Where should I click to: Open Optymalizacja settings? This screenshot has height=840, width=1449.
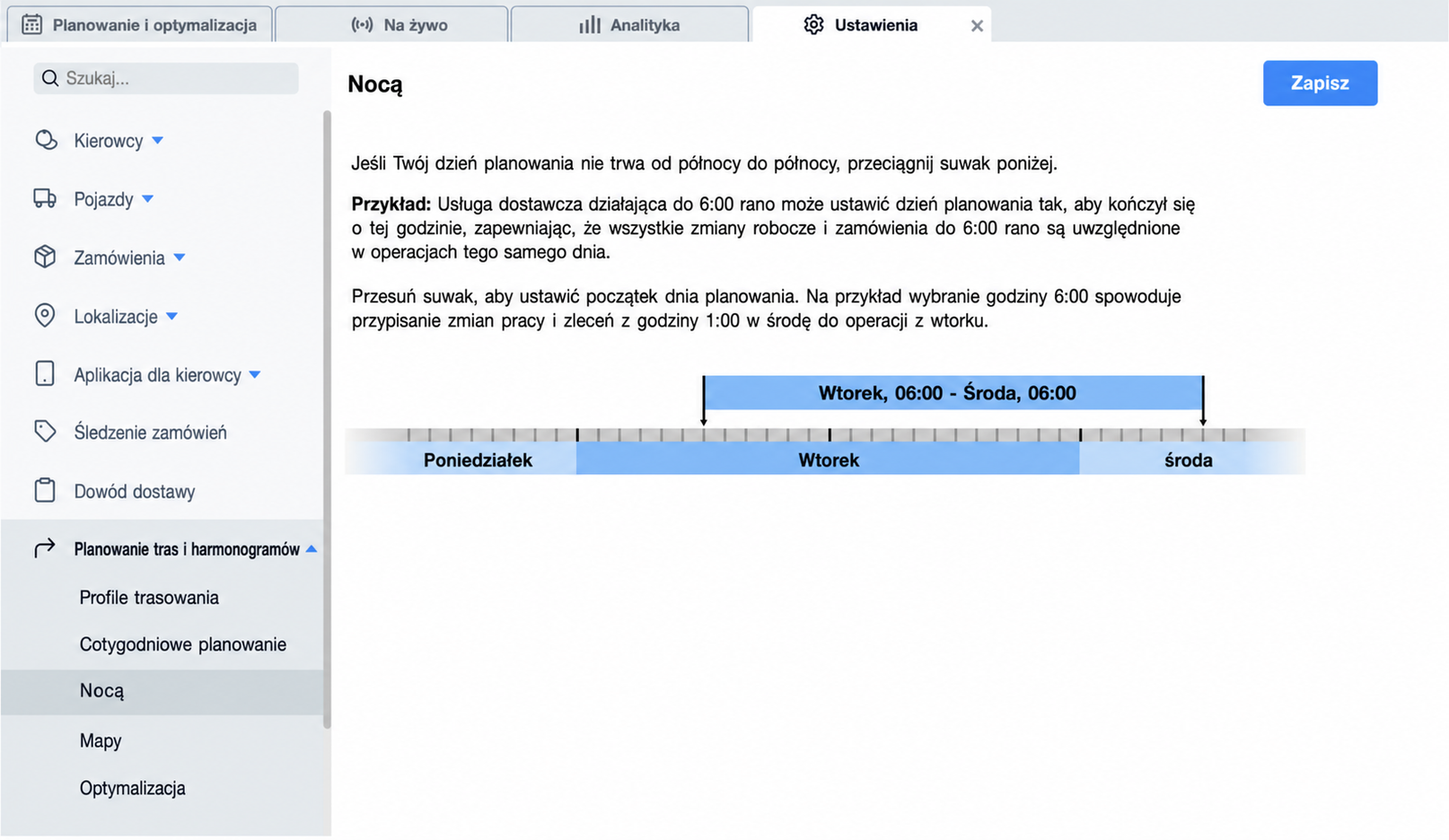click(x=133, y=787)
